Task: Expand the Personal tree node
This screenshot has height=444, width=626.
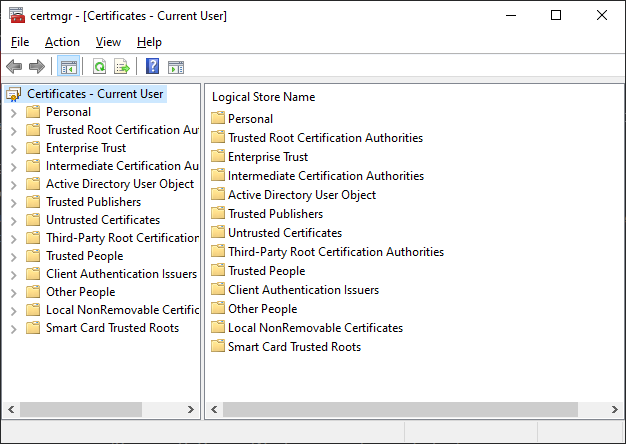Action: (13, 112)
